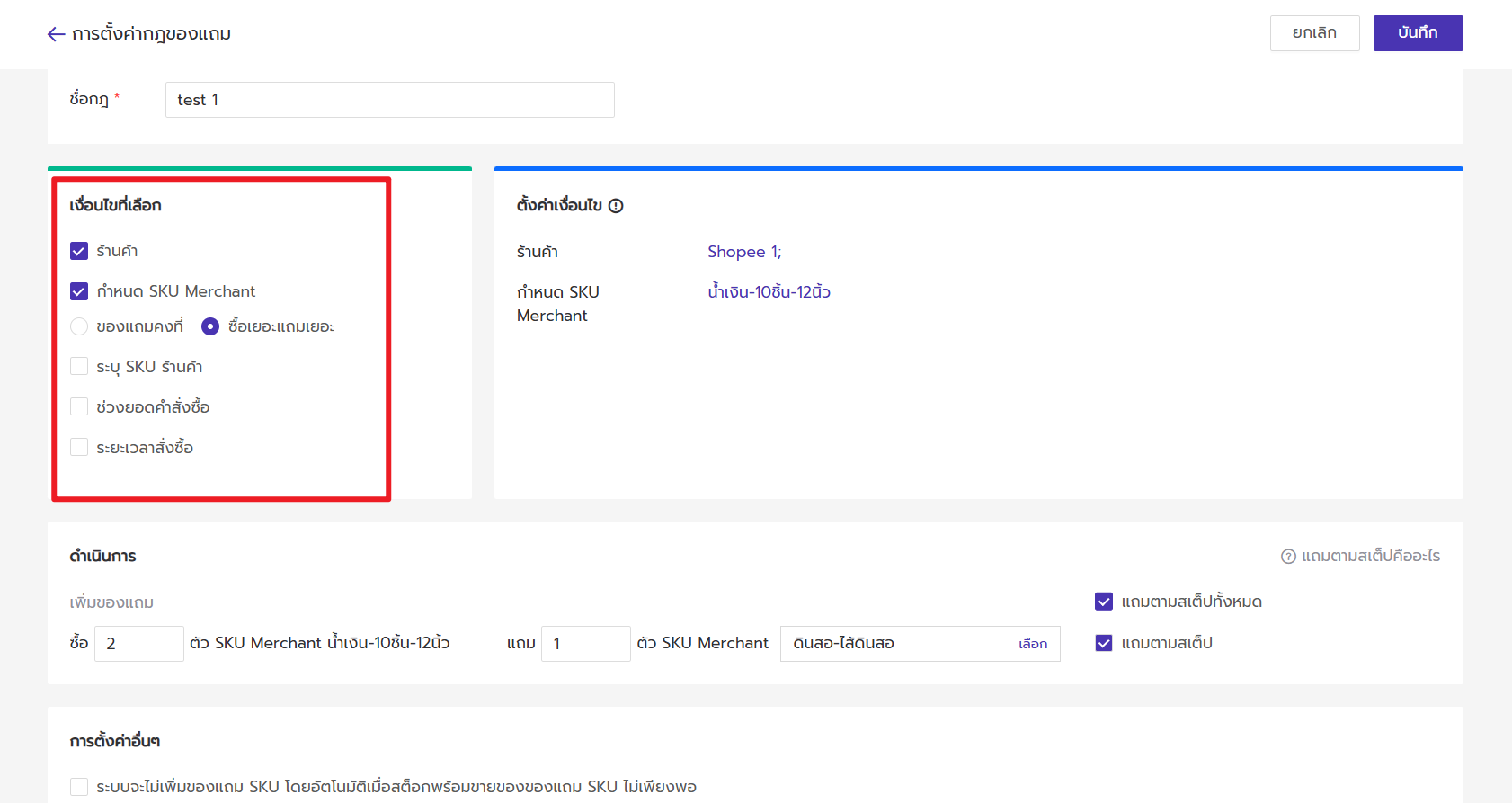Viewport: 1512px width, 803px height.
Task: Enable the ระยะเวลาสั่งซื้อ checkbox
Action: [79, 448]
